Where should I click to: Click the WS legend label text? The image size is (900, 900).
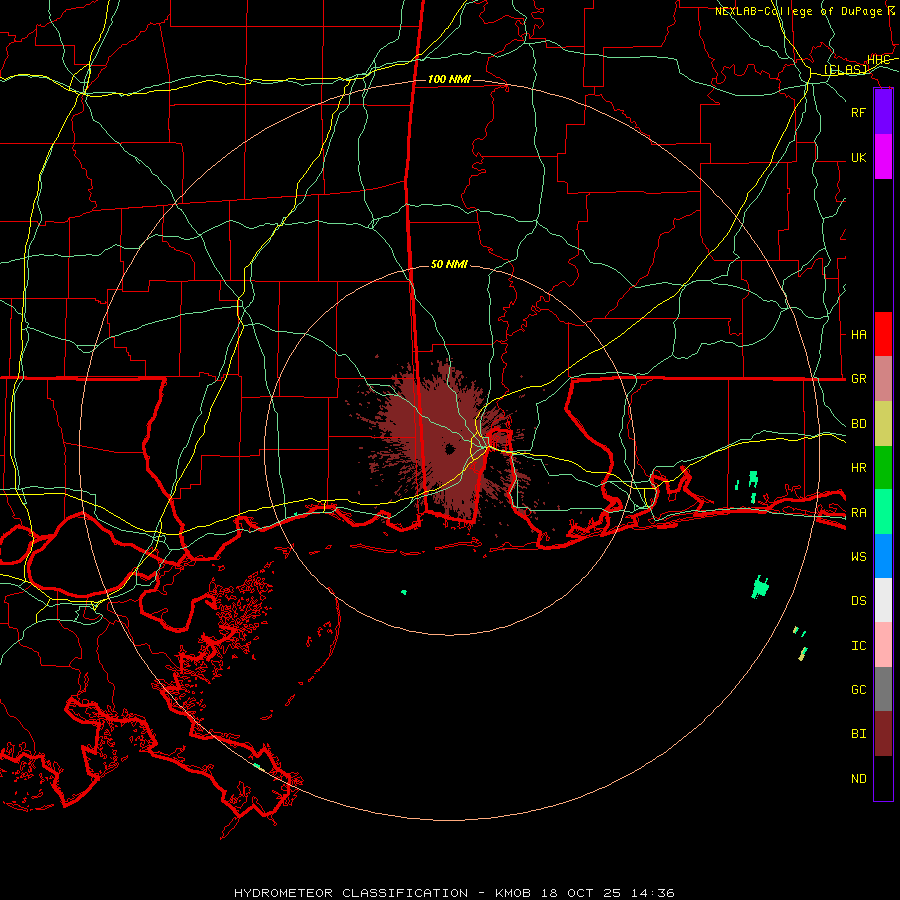pyautogui.click(x=858, y=557)
